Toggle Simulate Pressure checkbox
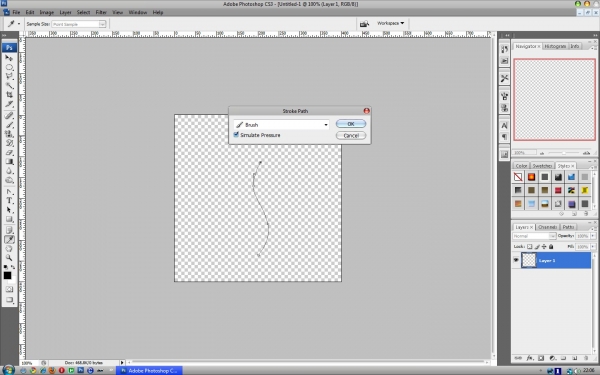 [236, 135]
